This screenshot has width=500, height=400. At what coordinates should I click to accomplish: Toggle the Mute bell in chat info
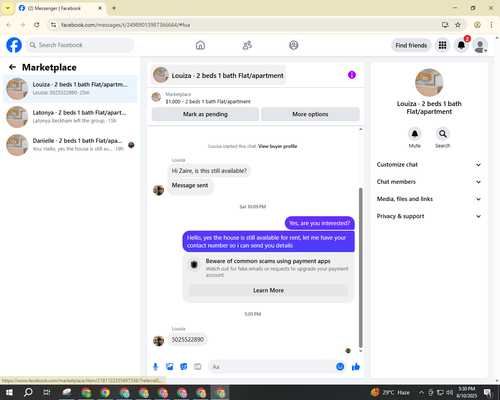click(x=415, y=134)
